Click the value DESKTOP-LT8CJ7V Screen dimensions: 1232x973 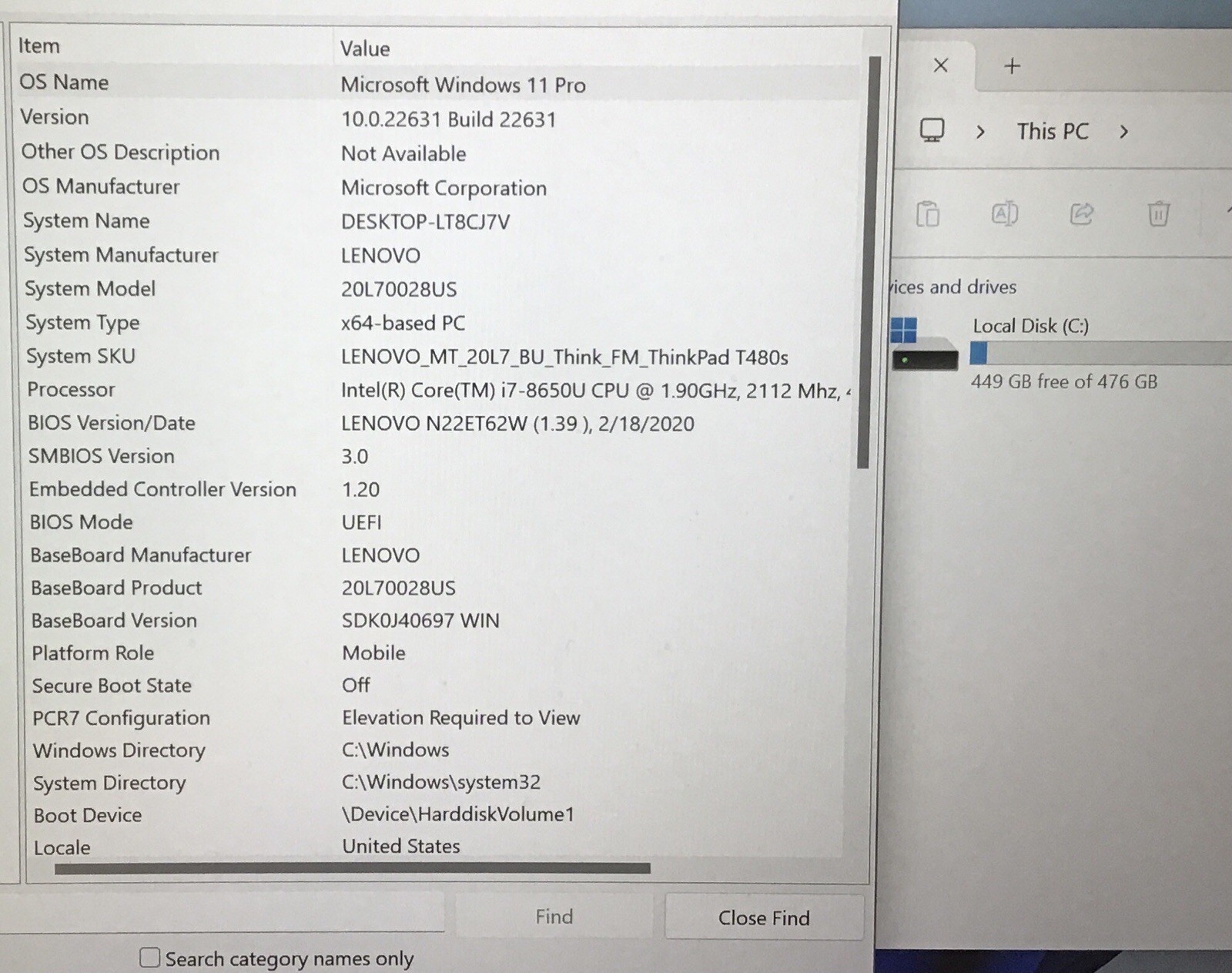click(x=425, y=222)
